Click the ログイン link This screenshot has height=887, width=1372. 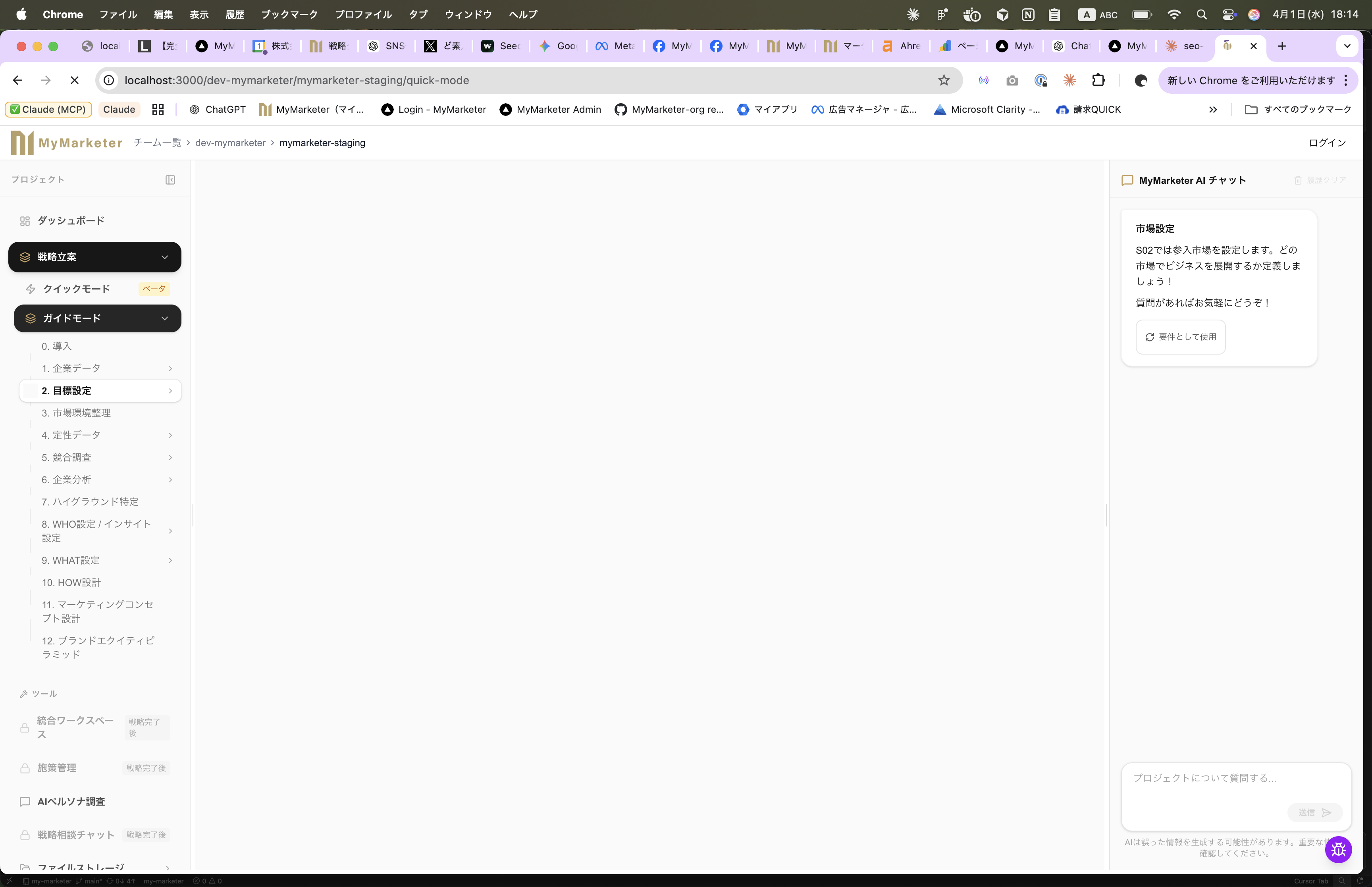point(1327,143)
